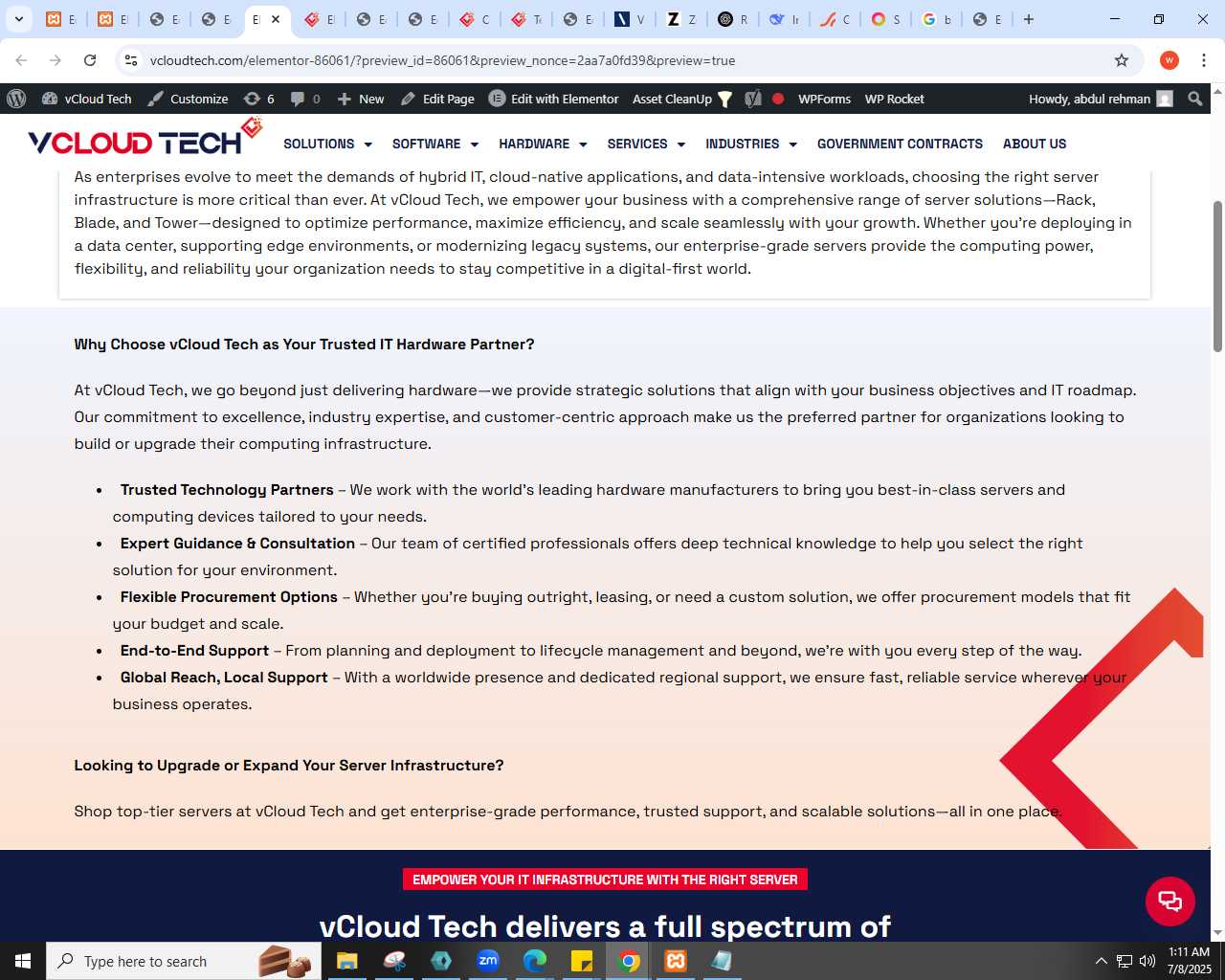
Task: Click the Chrome icon in taskbar
Action: [629, 961]
